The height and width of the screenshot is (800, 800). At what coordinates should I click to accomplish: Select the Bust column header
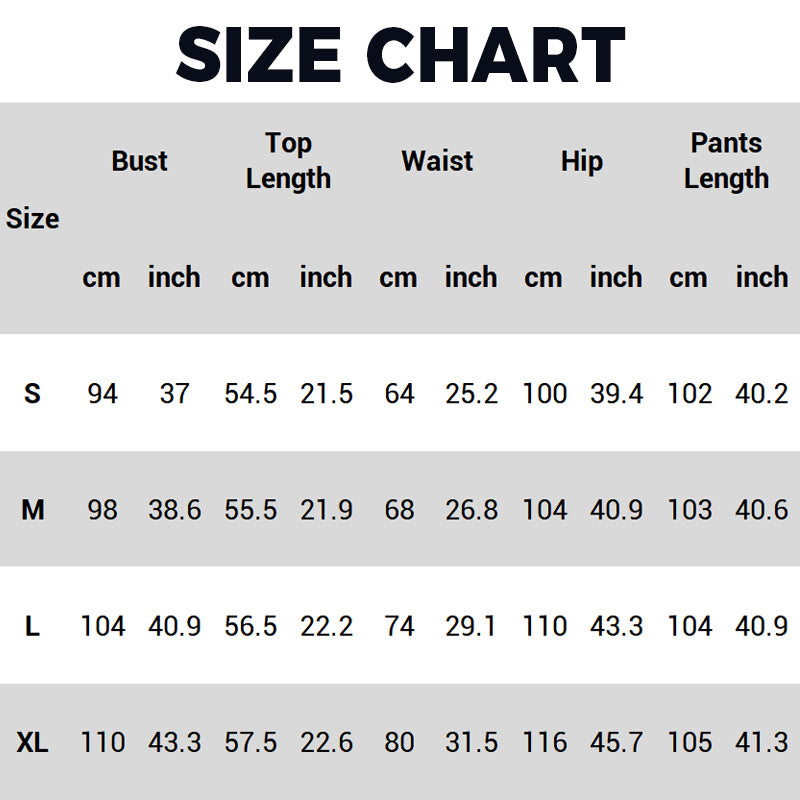139,161
